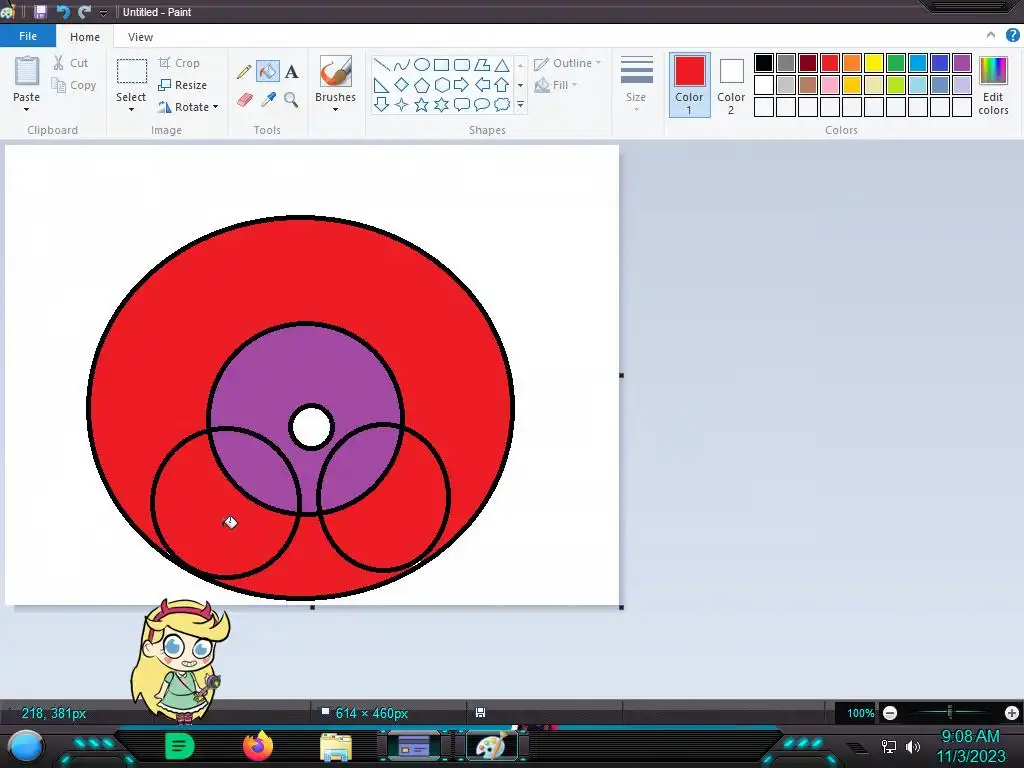Choose the Line shape
The width and height of the screenshot is (1024, 768).
(x=381, y=65)
